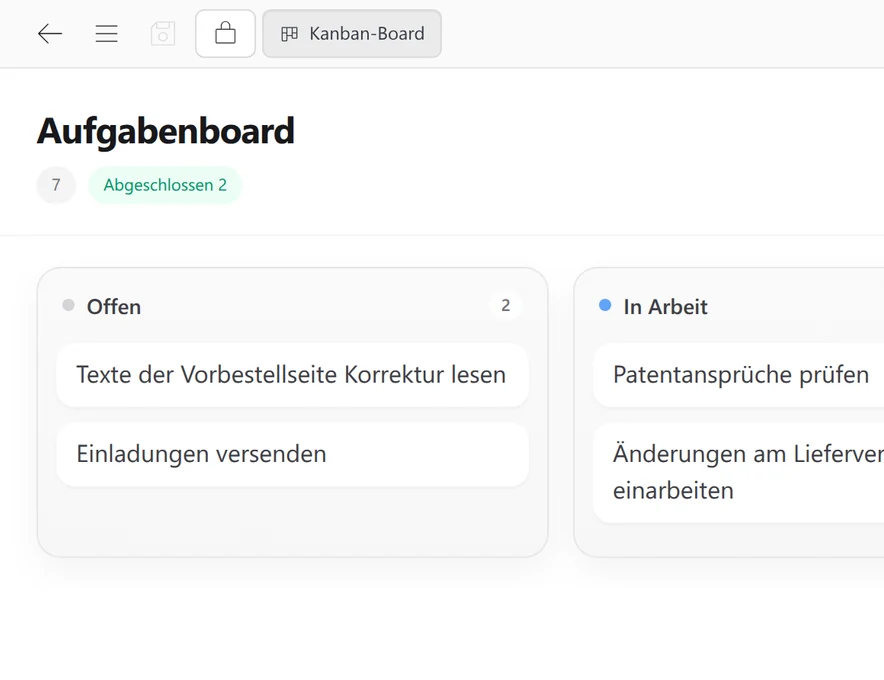This screenshot has width=884, height=680.
Task: Select the Aufgabenboard title
Action: pyautogui.click(x=166, y=131)
